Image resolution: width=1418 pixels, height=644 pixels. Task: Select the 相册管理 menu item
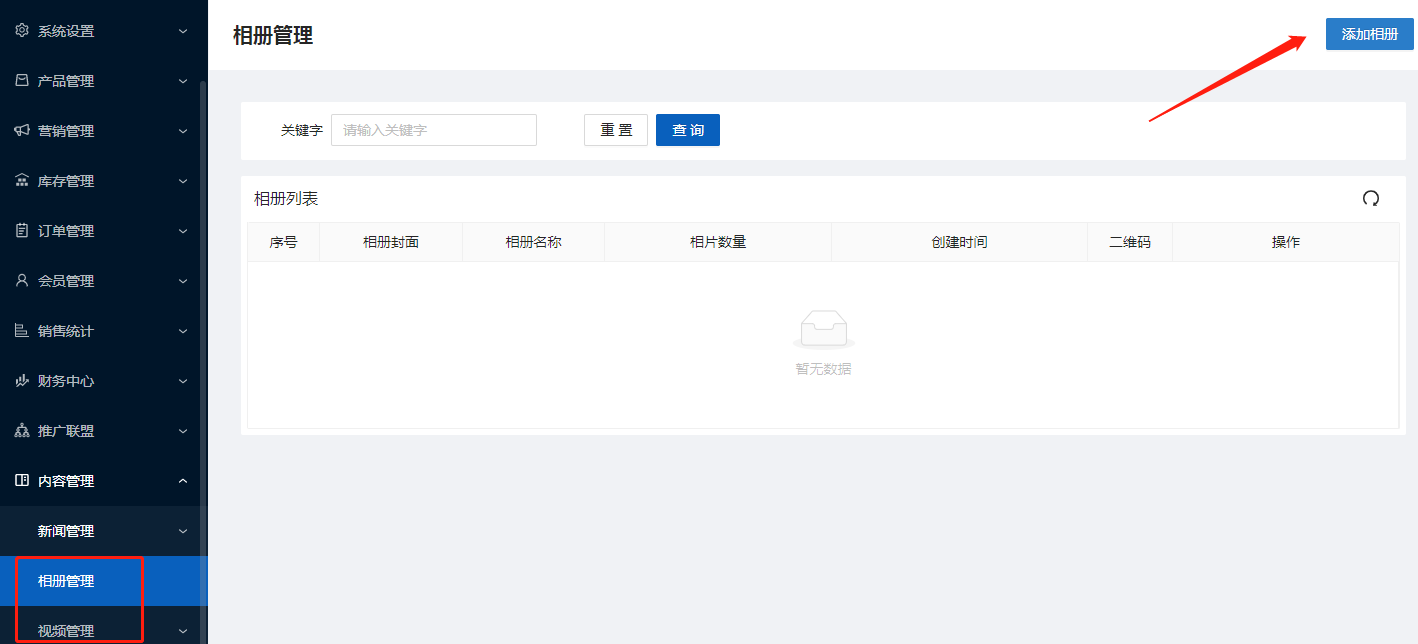tap(66, 581)
